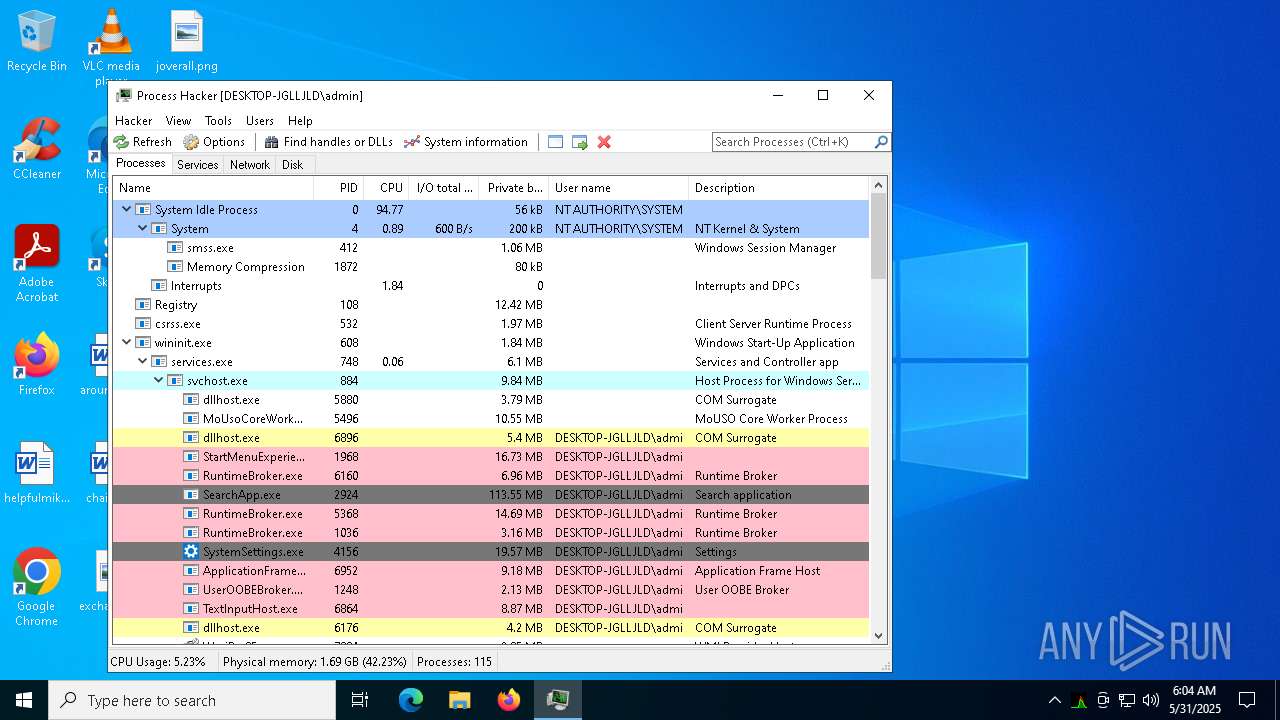Click the Refresh toolbar button
Viewport: 1280px width, 720px height.
(142, 142)
